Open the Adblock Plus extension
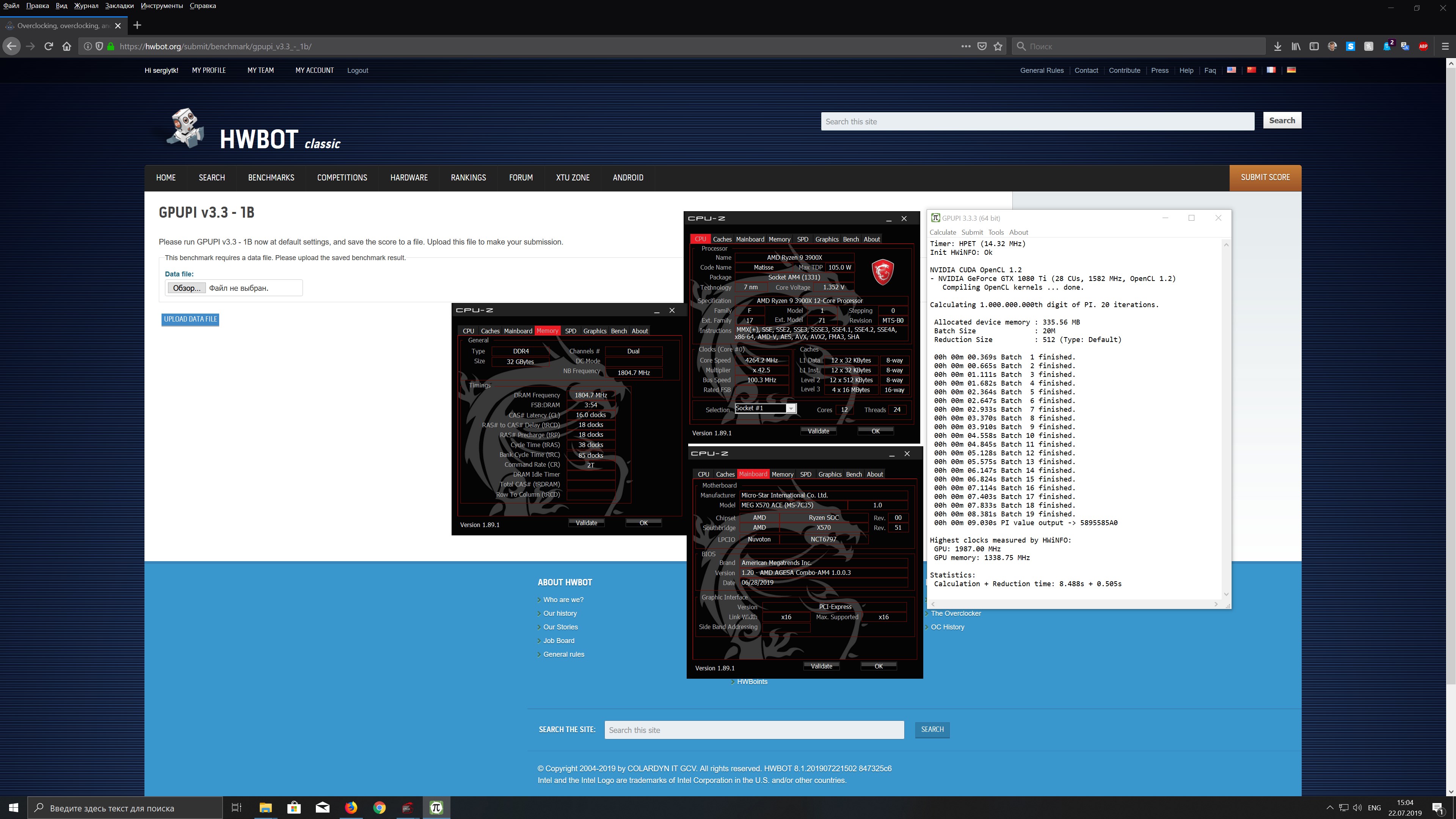The image size is (1456, 819). [x=1423, y=46]
